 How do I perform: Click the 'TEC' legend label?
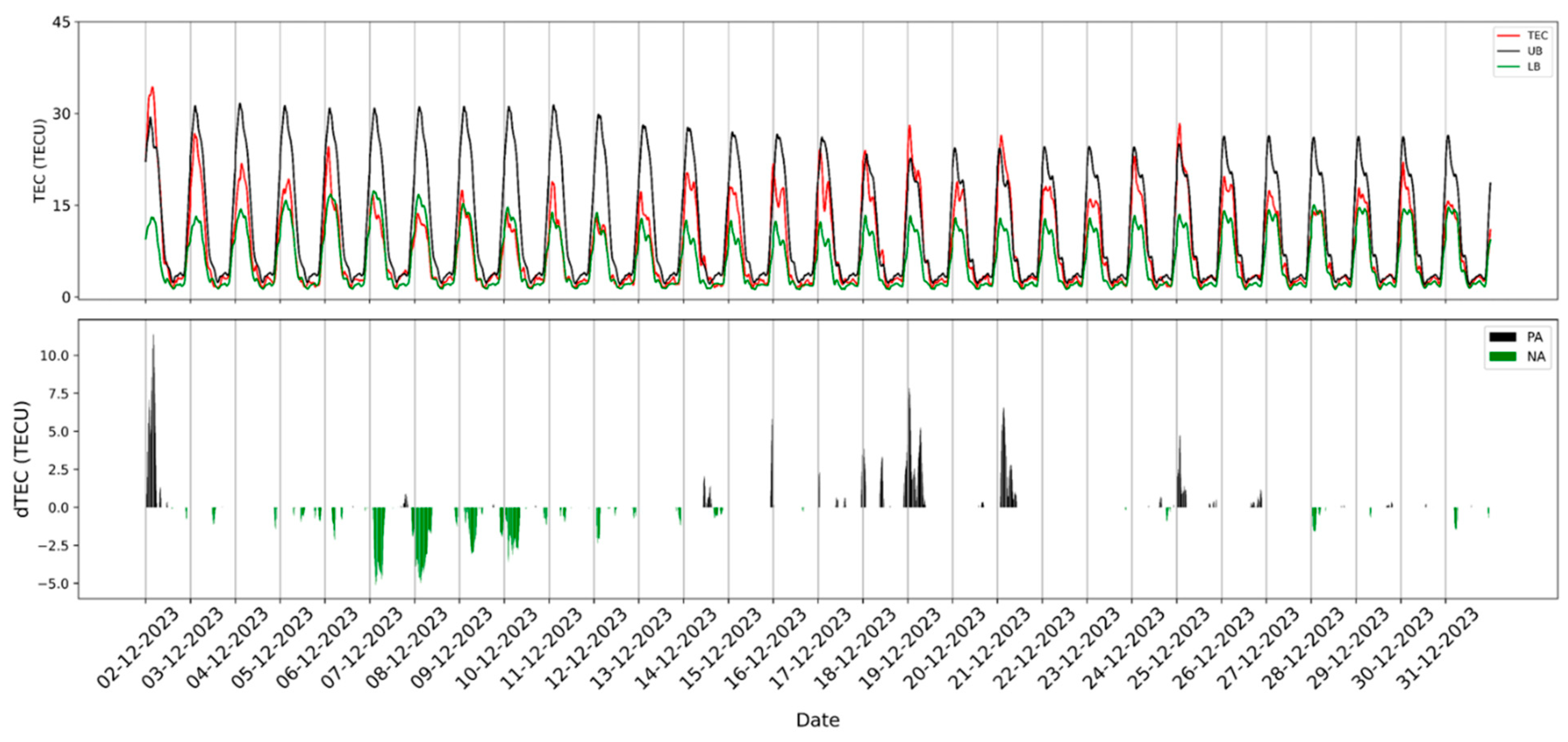(x=1538, y=36)
